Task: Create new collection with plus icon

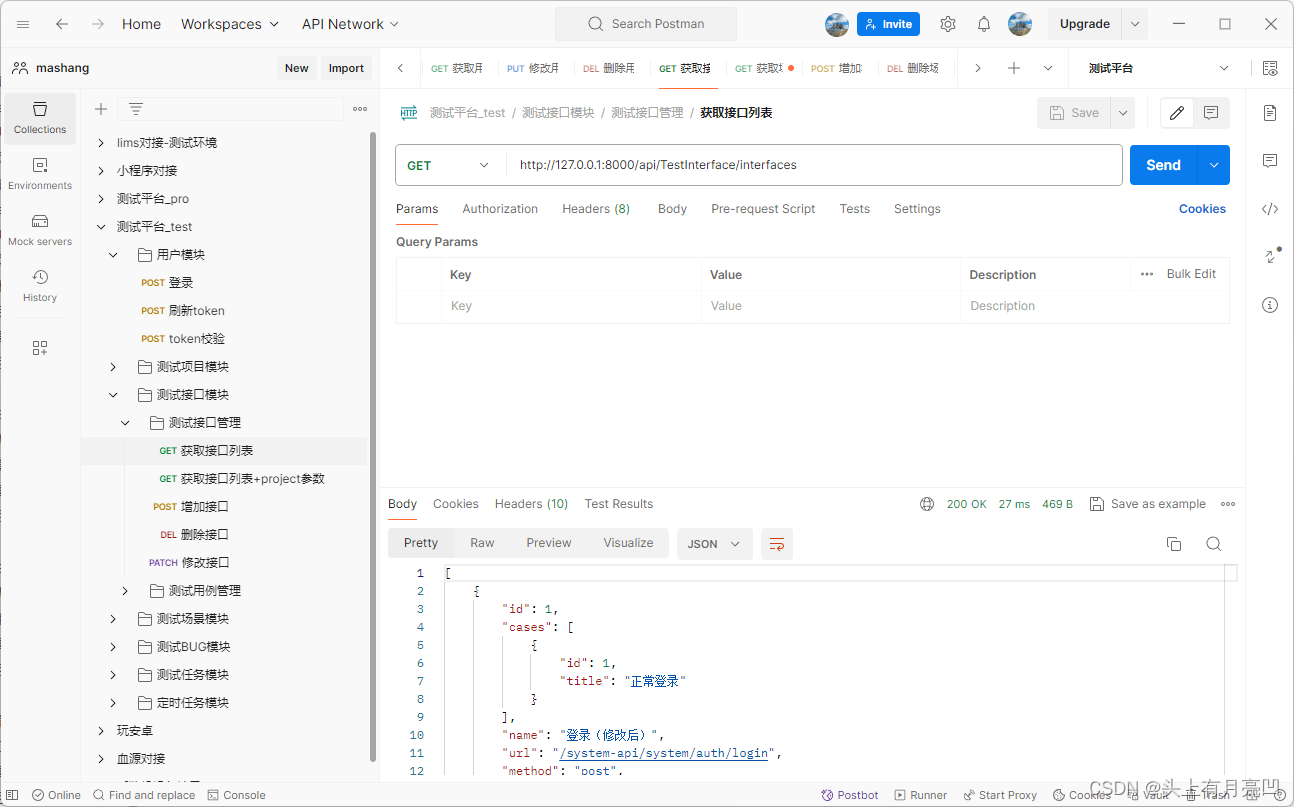Action: [100, 109]
